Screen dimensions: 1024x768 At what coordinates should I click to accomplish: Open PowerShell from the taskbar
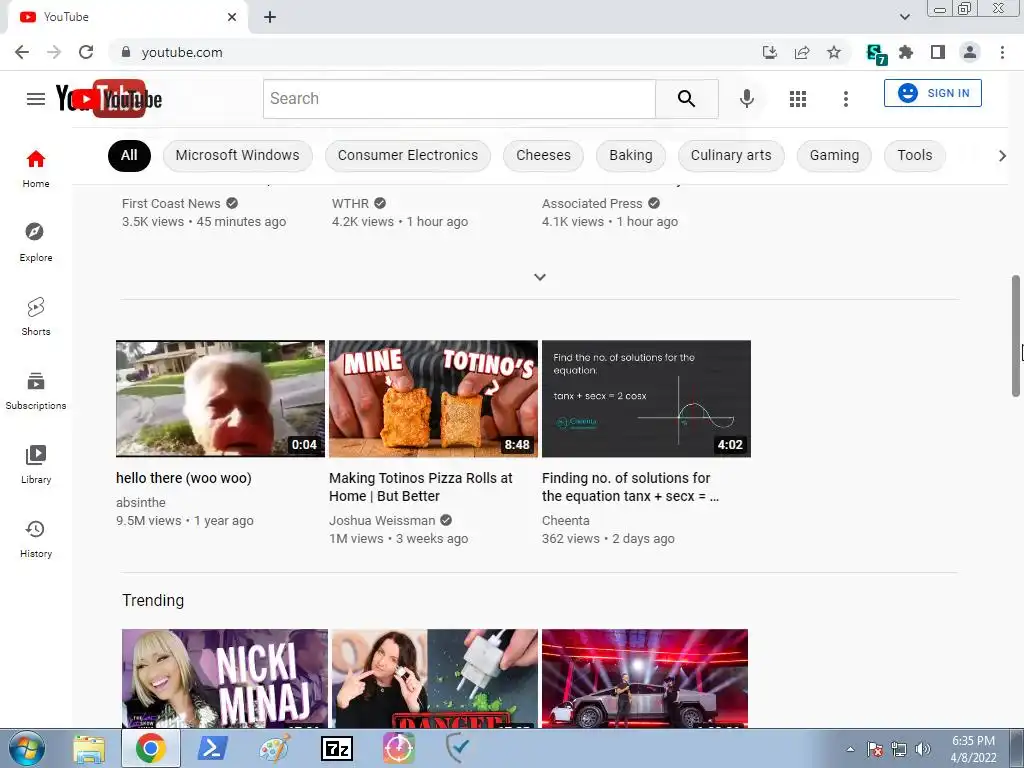[212, 749]
